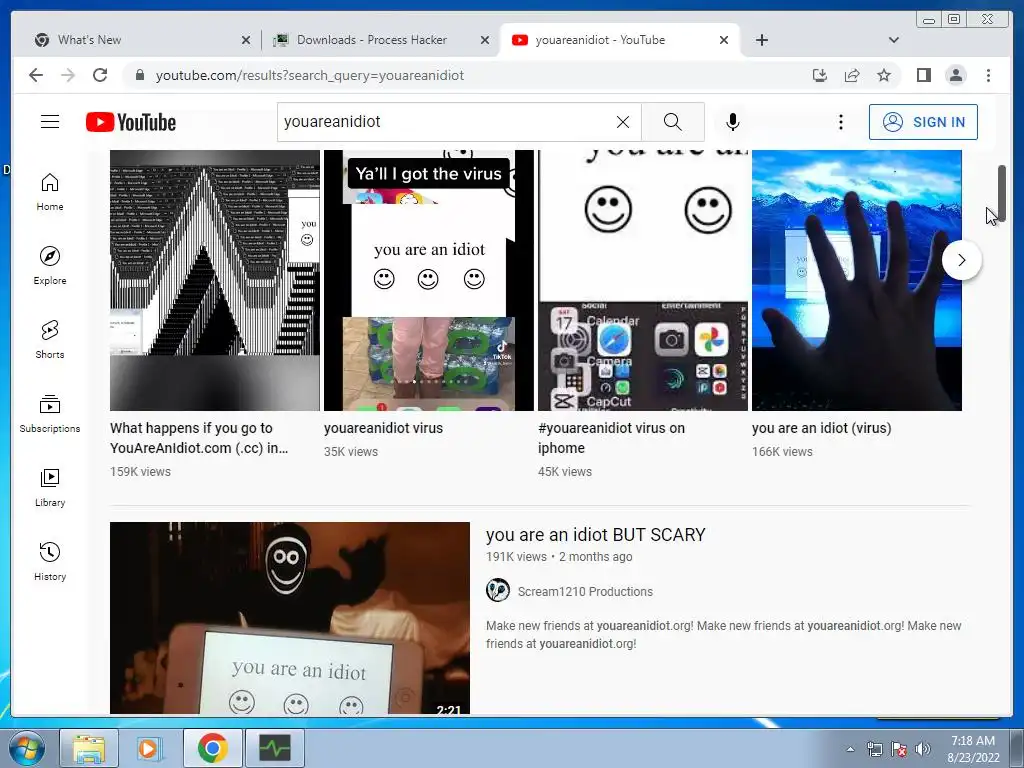
Task: Click the install app icon in address bar
Action: pyautogui.click(x=820, y=75)
